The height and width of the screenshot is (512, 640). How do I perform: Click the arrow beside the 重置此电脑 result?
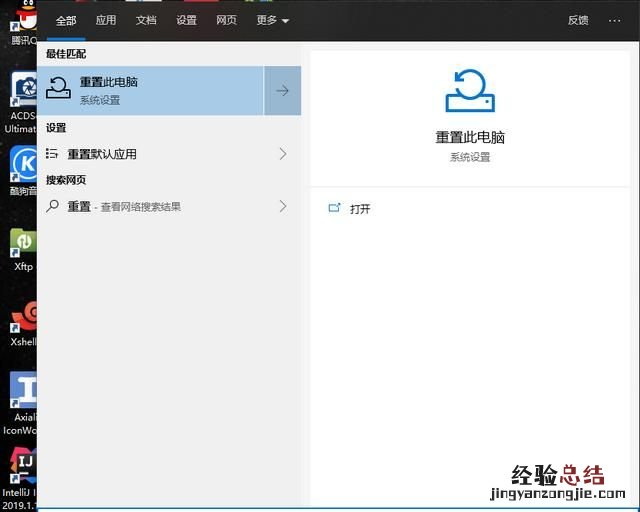[x=282, y=91]
